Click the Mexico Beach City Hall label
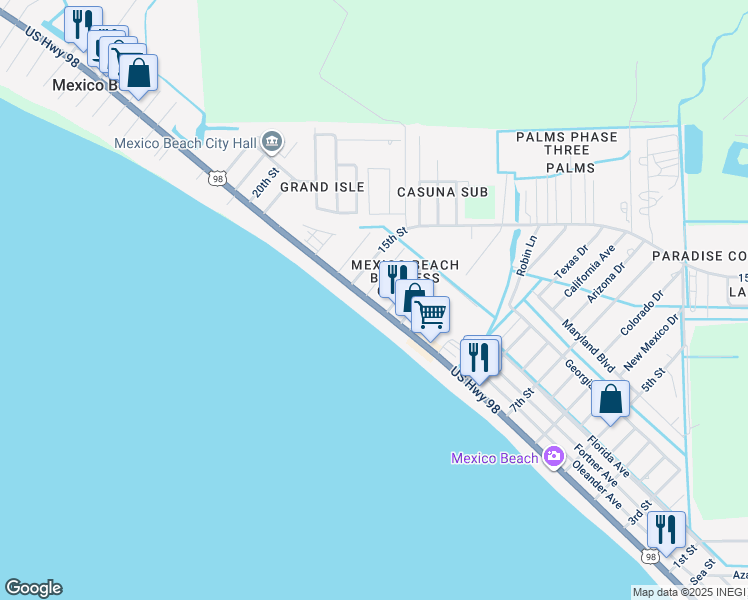 tap(186, 143)
